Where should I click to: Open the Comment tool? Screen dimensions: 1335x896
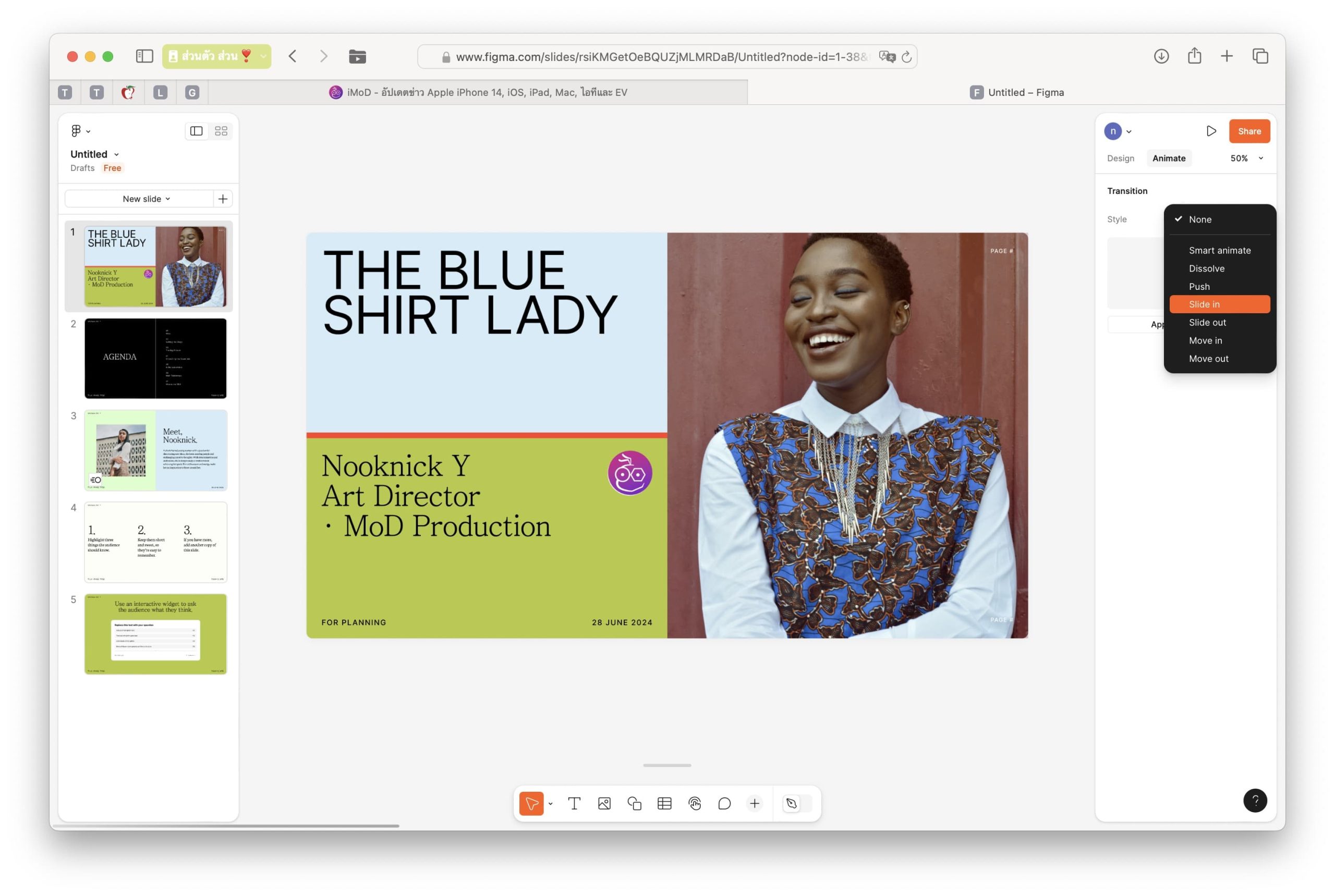pos(724,803)
